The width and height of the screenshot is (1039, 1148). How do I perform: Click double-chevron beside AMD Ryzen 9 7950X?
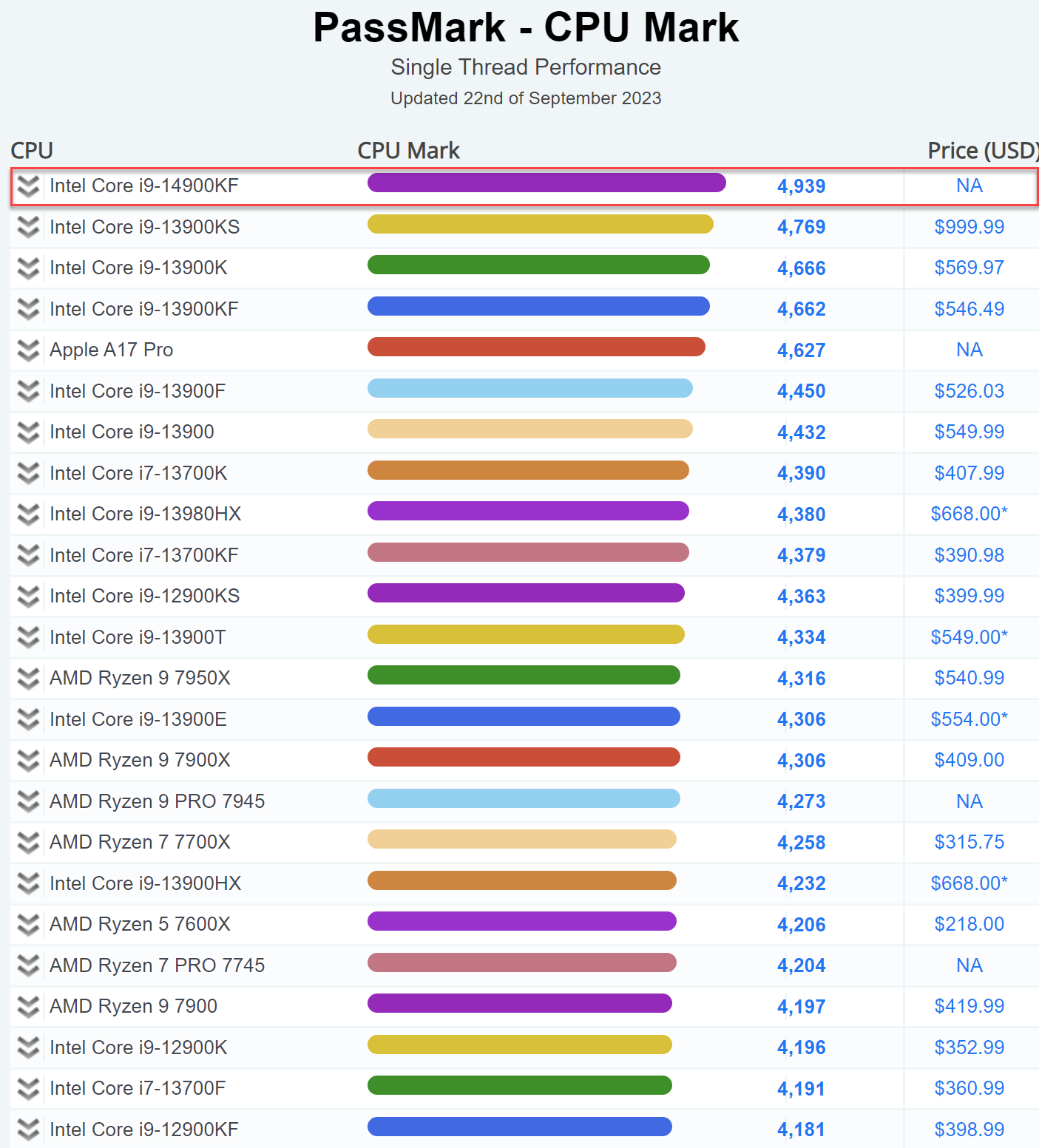[x=28, y=679]
